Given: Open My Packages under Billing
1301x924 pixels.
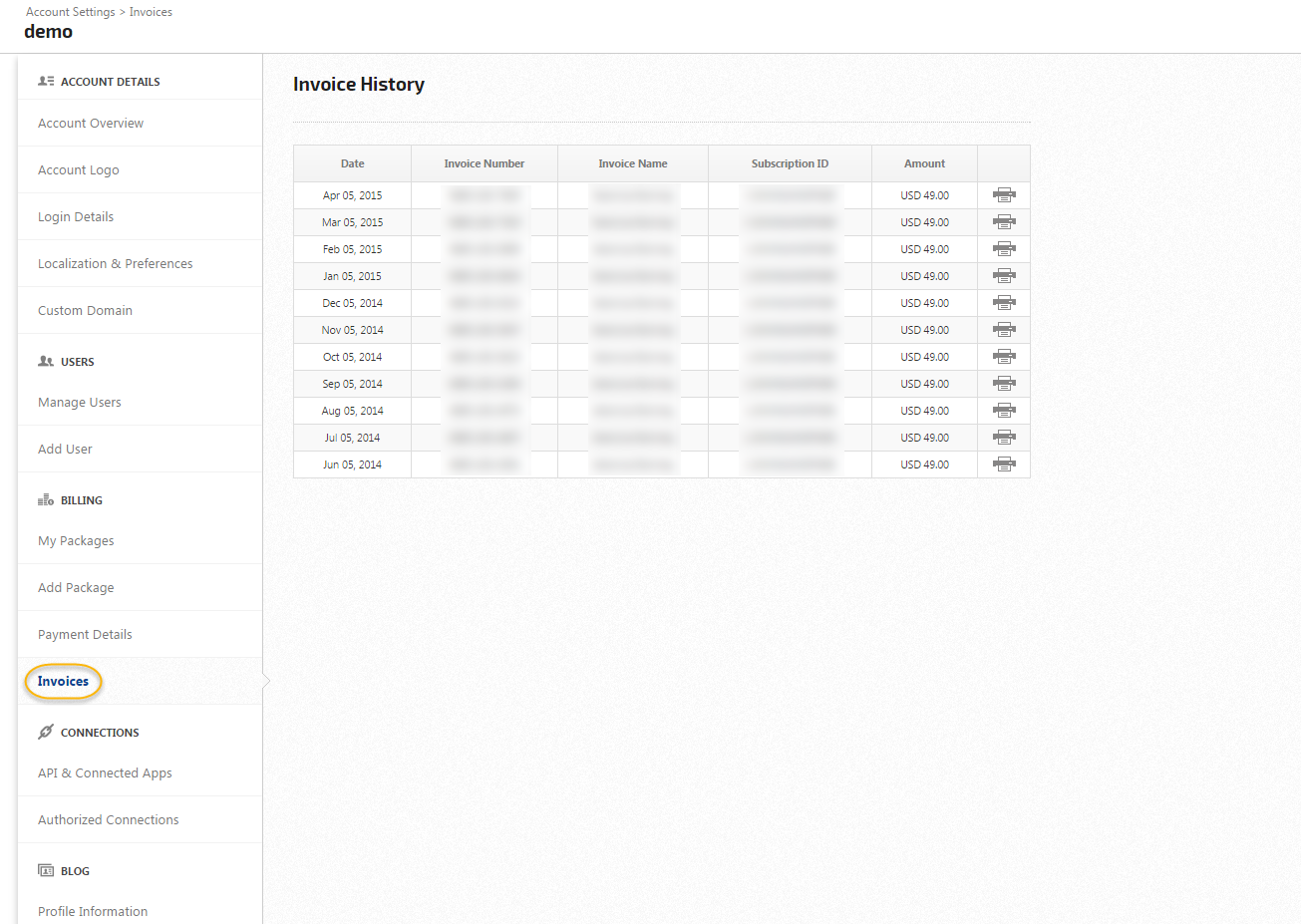Looking at the screenshot, I should (x=76, y=541).
